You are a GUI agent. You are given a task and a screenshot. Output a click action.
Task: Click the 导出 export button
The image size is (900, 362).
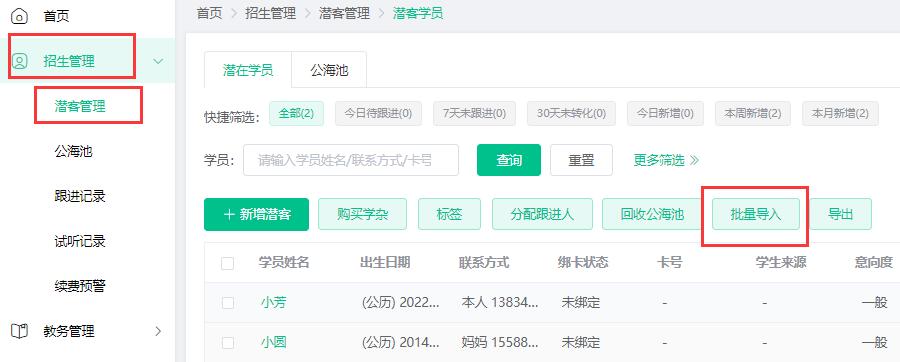pyautogui.click(x=841, y=215)
